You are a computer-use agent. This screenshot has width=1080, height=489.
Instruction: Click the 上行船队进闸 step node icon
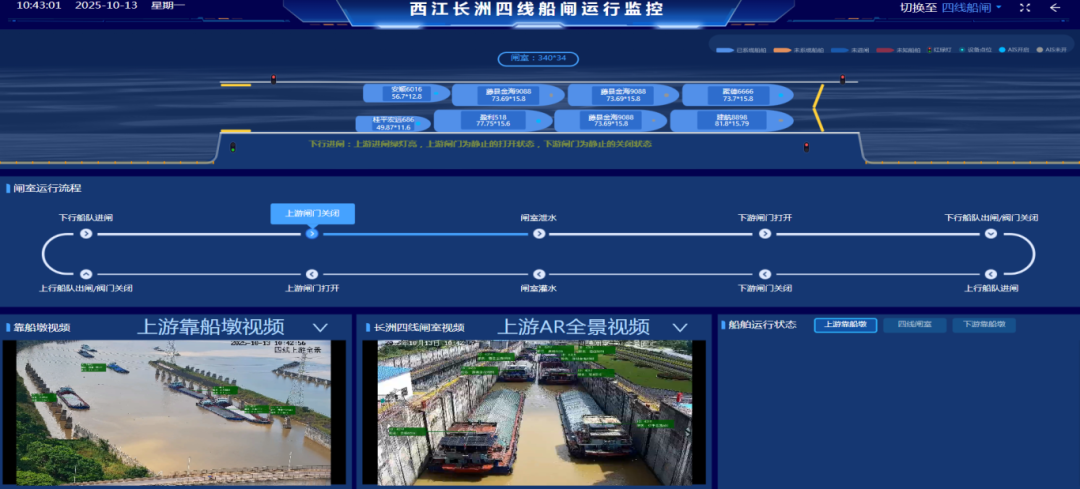(x=991, y=273)
